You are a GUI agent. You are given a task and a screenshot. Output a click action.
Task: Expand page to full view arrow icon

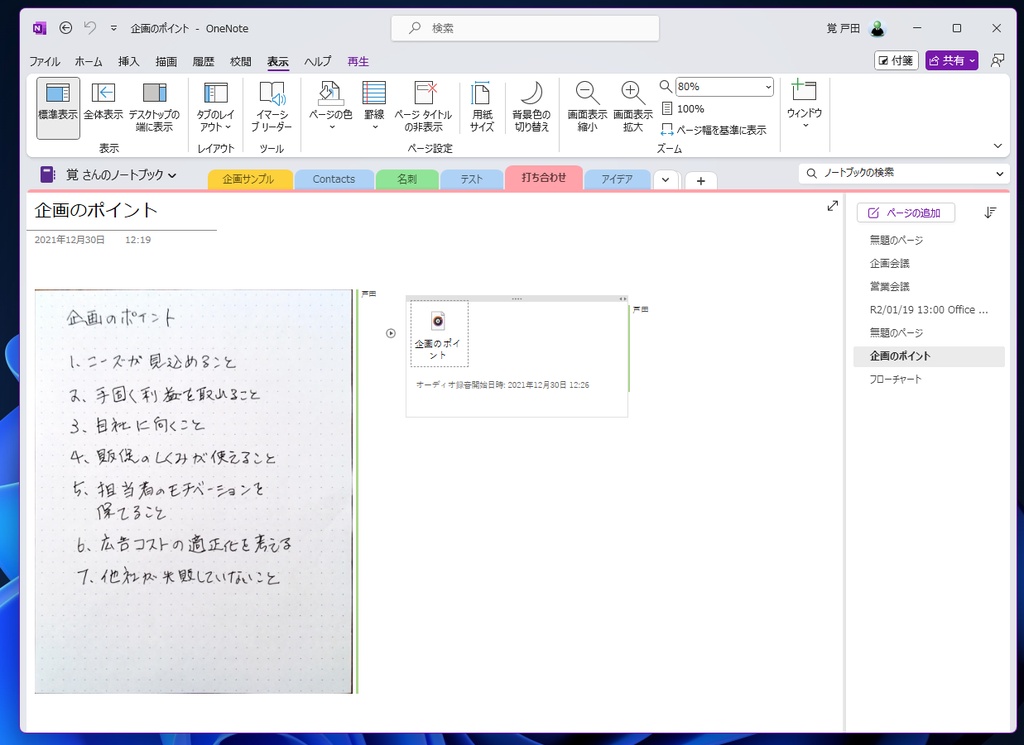(832, 206)
